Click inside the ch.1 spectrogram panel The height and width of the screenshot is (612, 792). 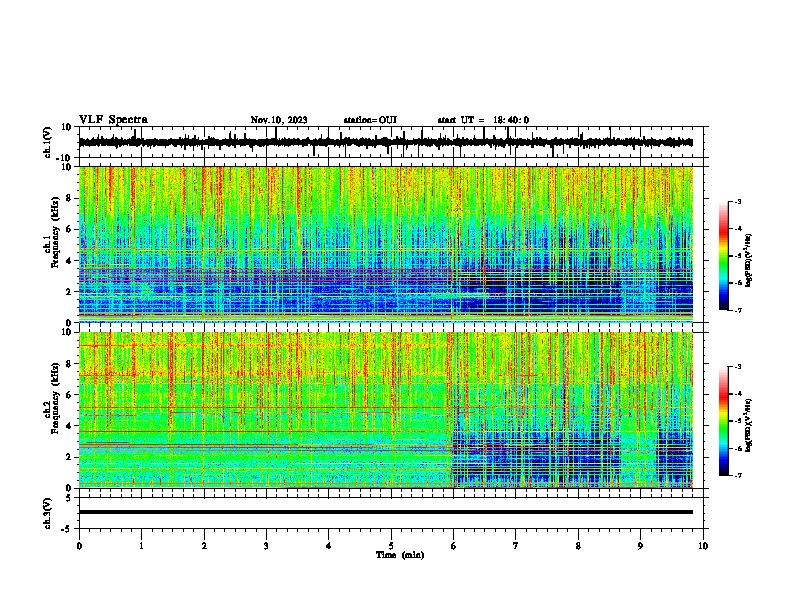click(x=386, y=243)
